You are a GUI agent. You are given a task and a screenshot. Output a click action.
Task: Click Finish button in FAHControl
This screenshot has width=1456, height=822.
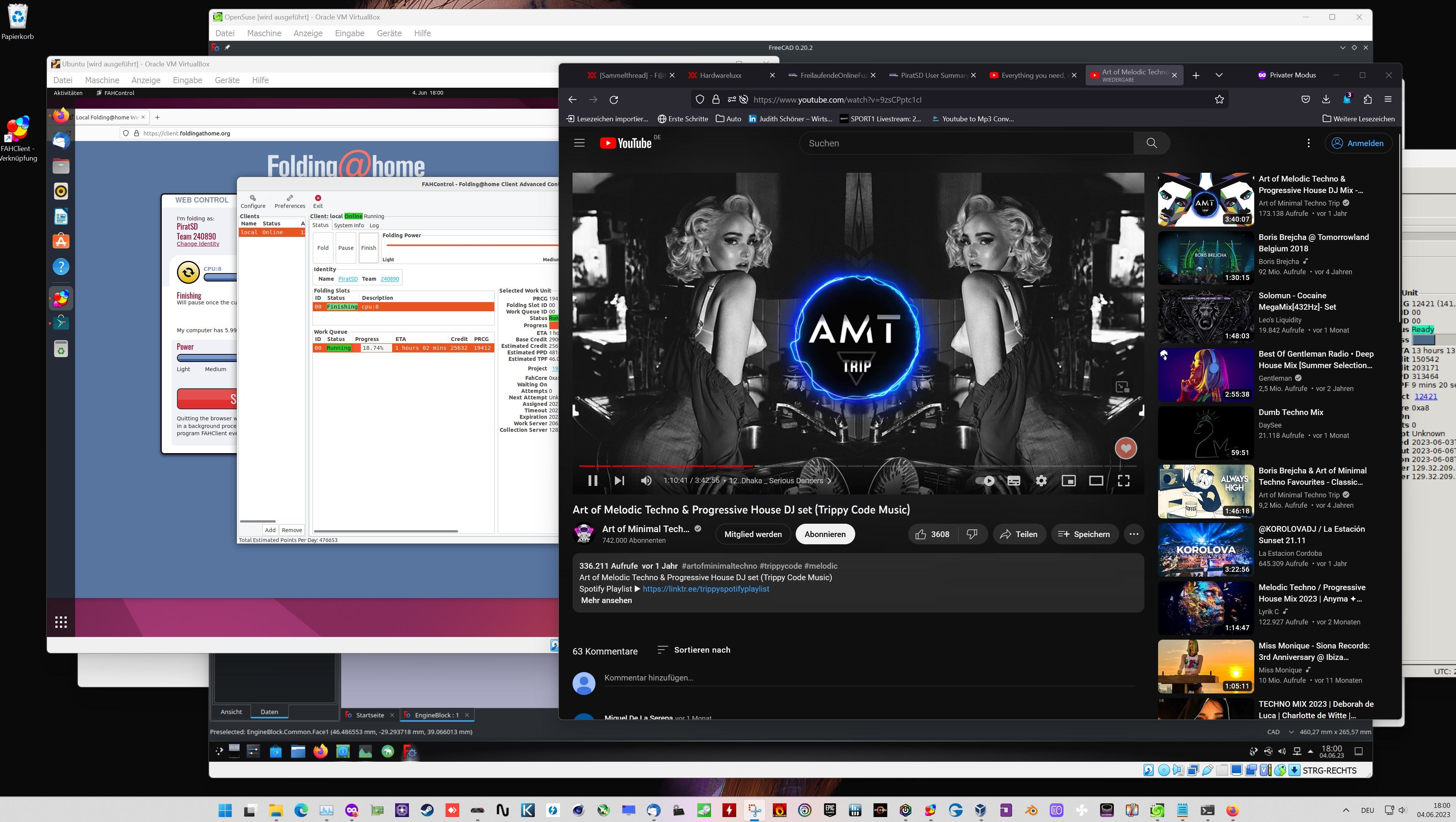coord(368,248)
